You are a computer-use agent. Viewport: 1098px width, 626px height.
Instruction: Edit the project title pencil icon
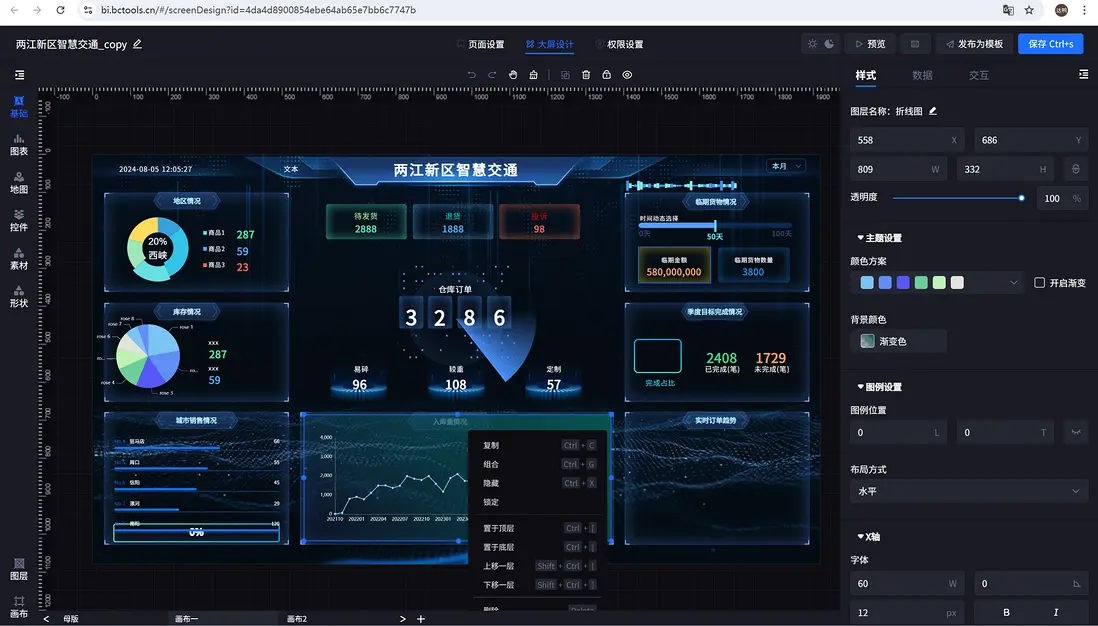click(x=137, y=44)
